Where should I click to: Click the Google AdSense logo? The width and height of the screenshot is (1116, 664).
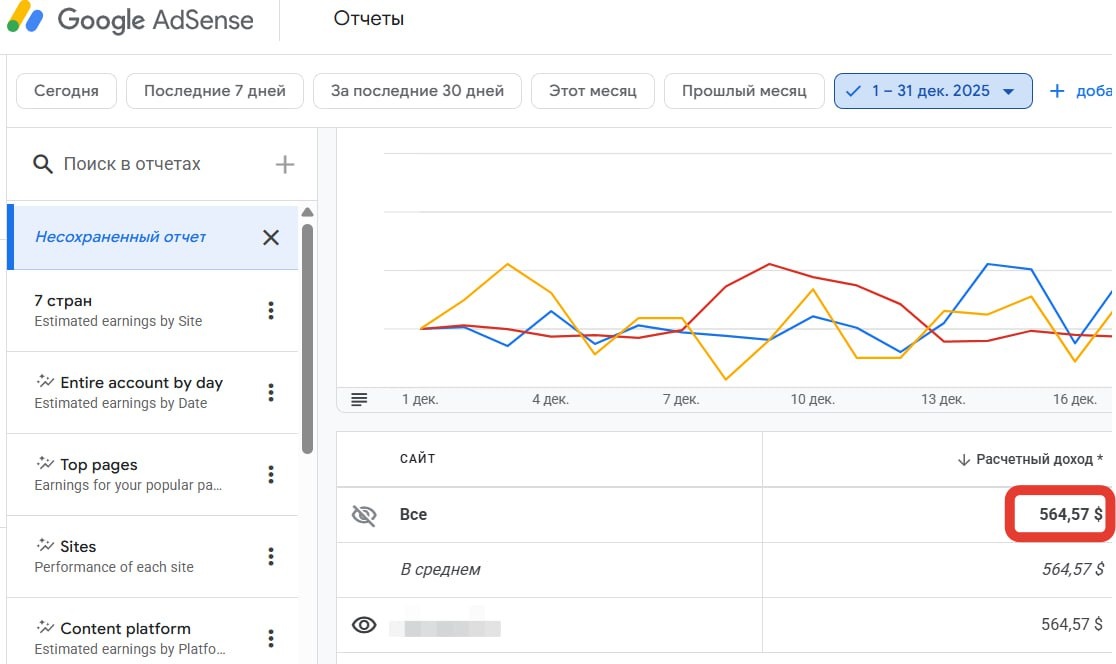point(130,19)
